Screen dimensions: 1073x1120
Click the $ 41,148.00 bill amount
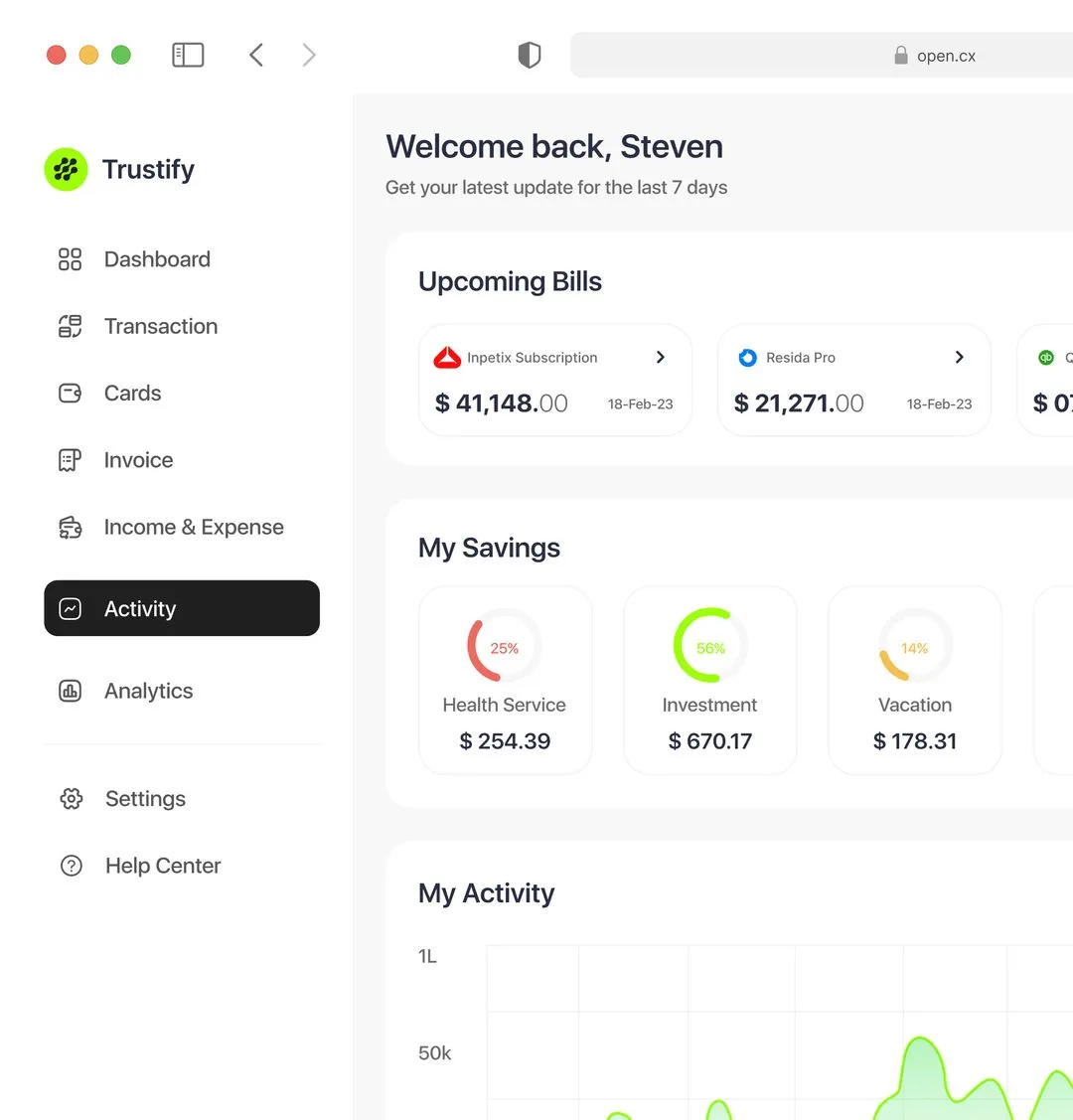[501, 403]
